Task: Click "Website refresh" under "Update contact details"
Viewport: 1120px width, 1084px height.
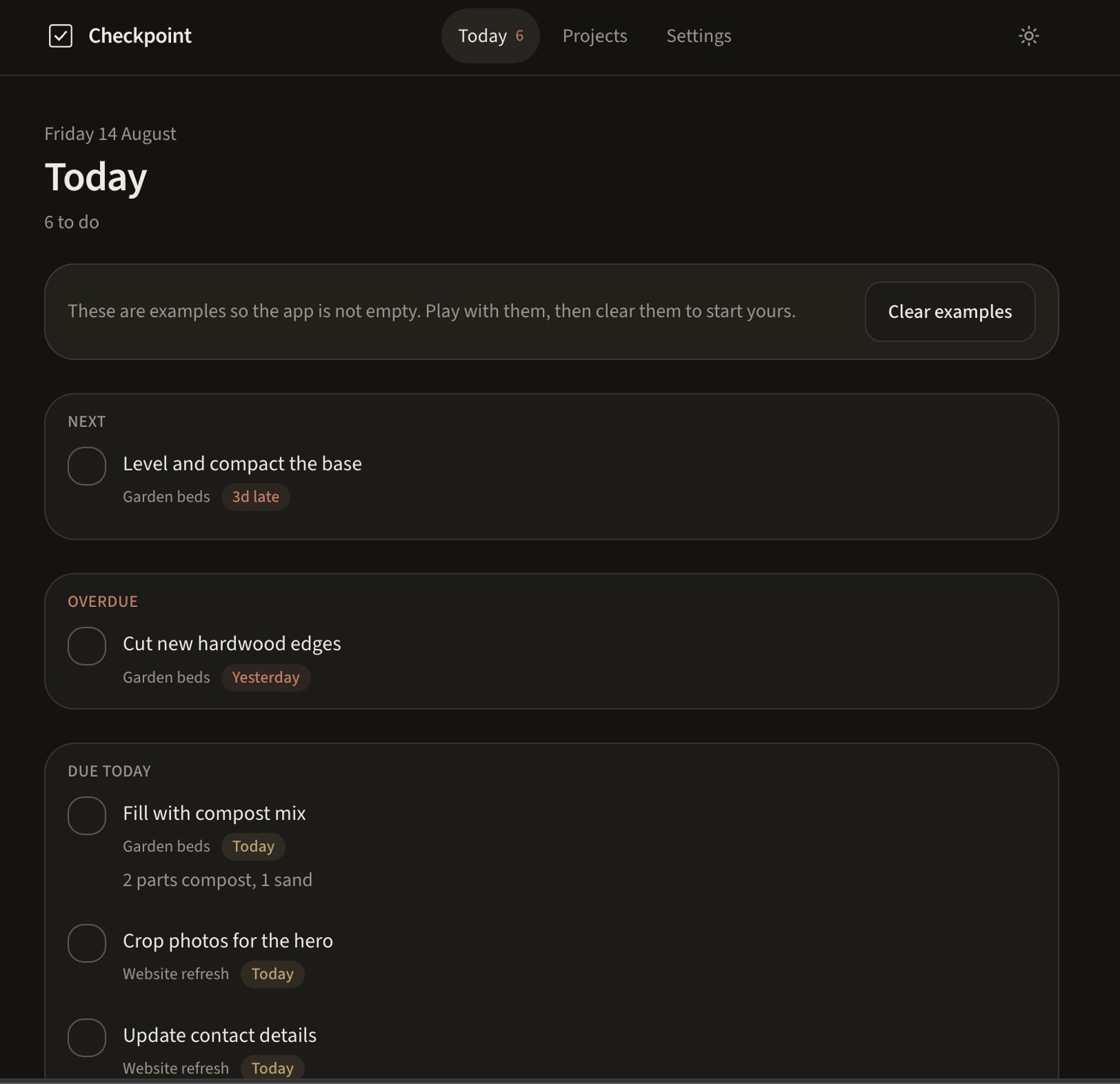Action: pyautogui.click(x=175, y=1068)
